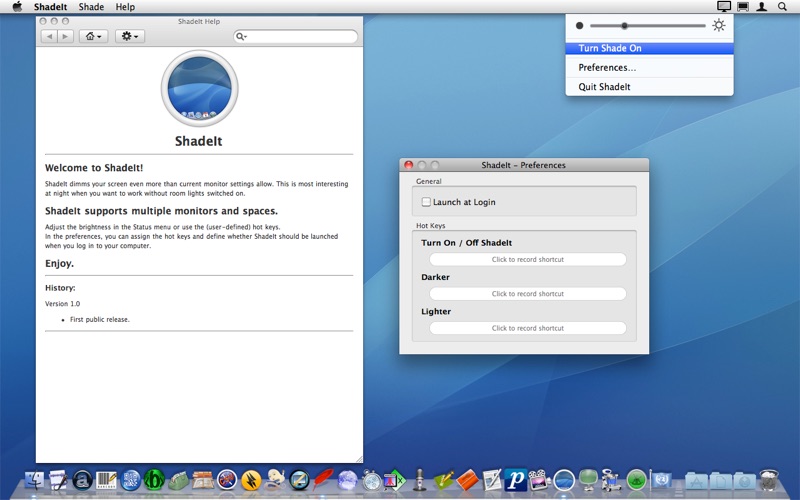Open Finder from the Dock
800x500 pixels.
coord(34,480)
